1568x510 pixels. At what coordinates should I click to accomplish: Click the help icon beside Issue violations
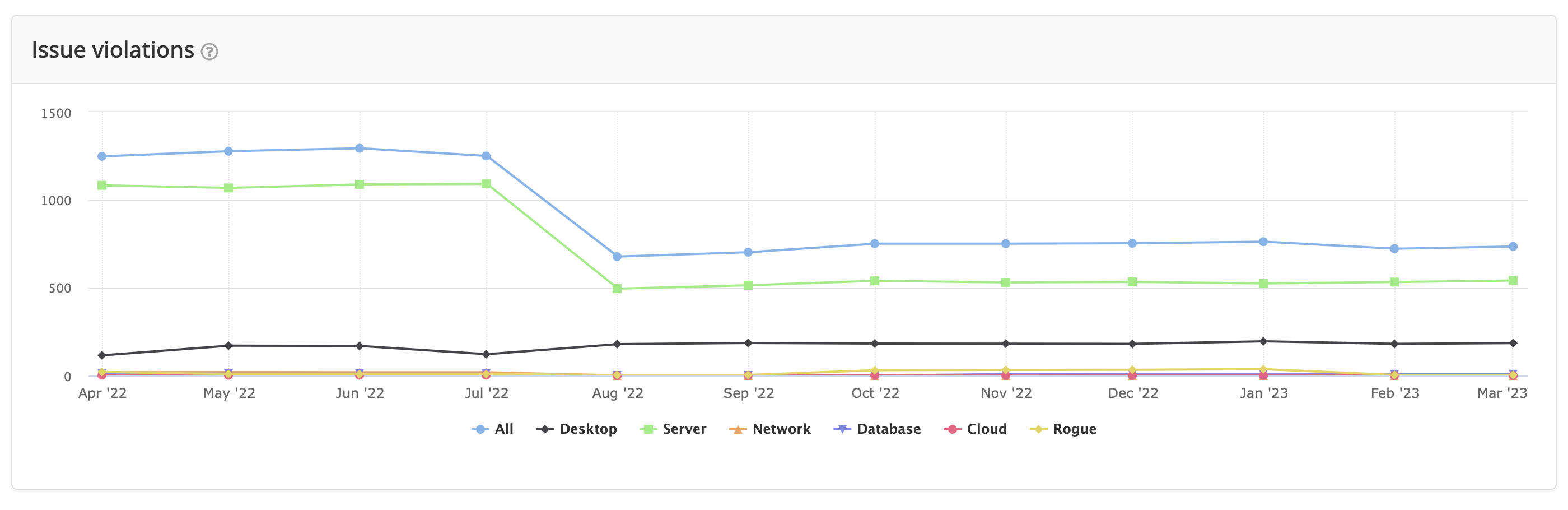coord(209,52)
